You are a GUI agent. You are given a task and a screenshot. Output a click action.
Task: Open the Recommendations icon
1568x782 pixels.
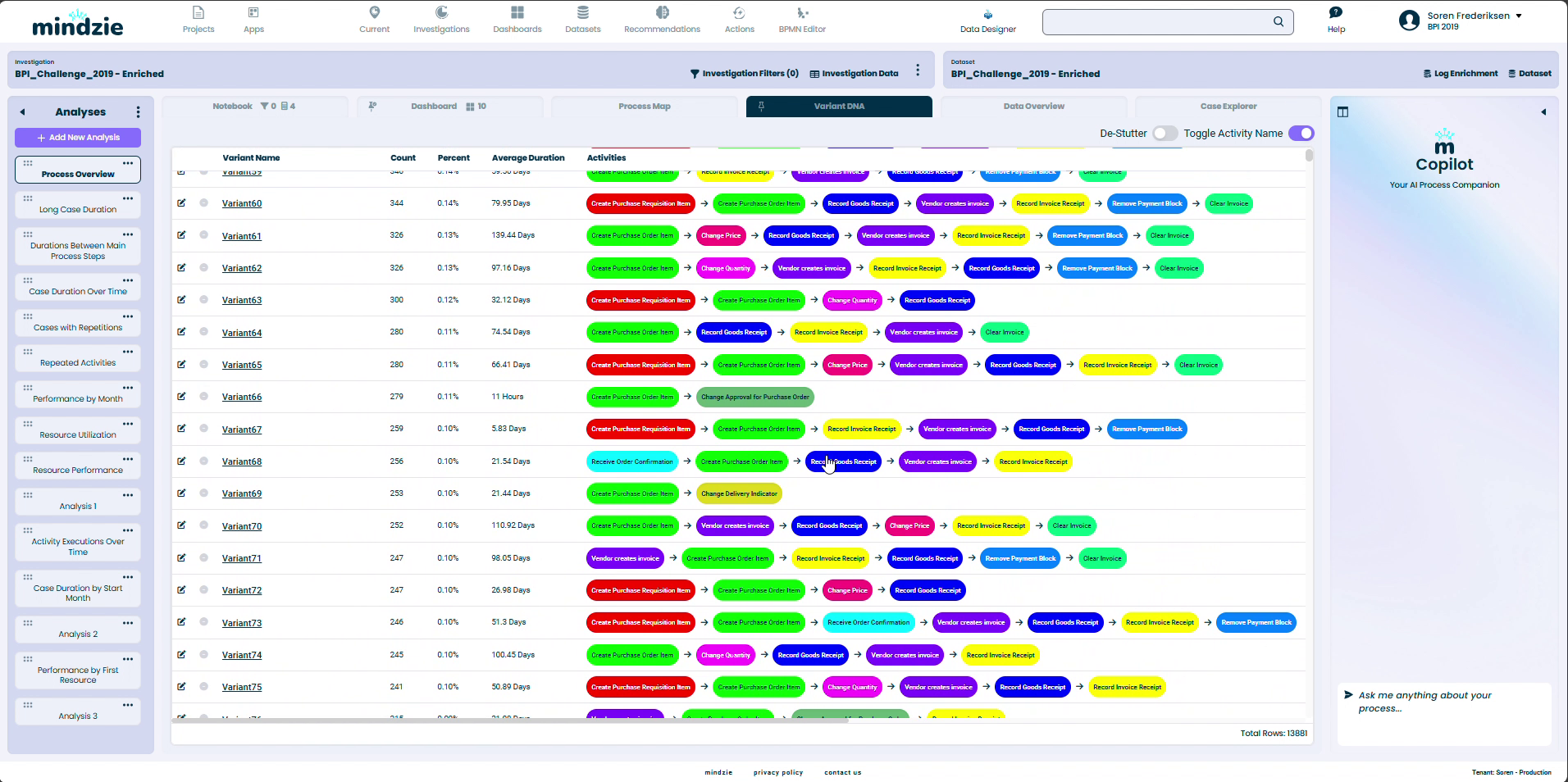[x=662, y=13]
